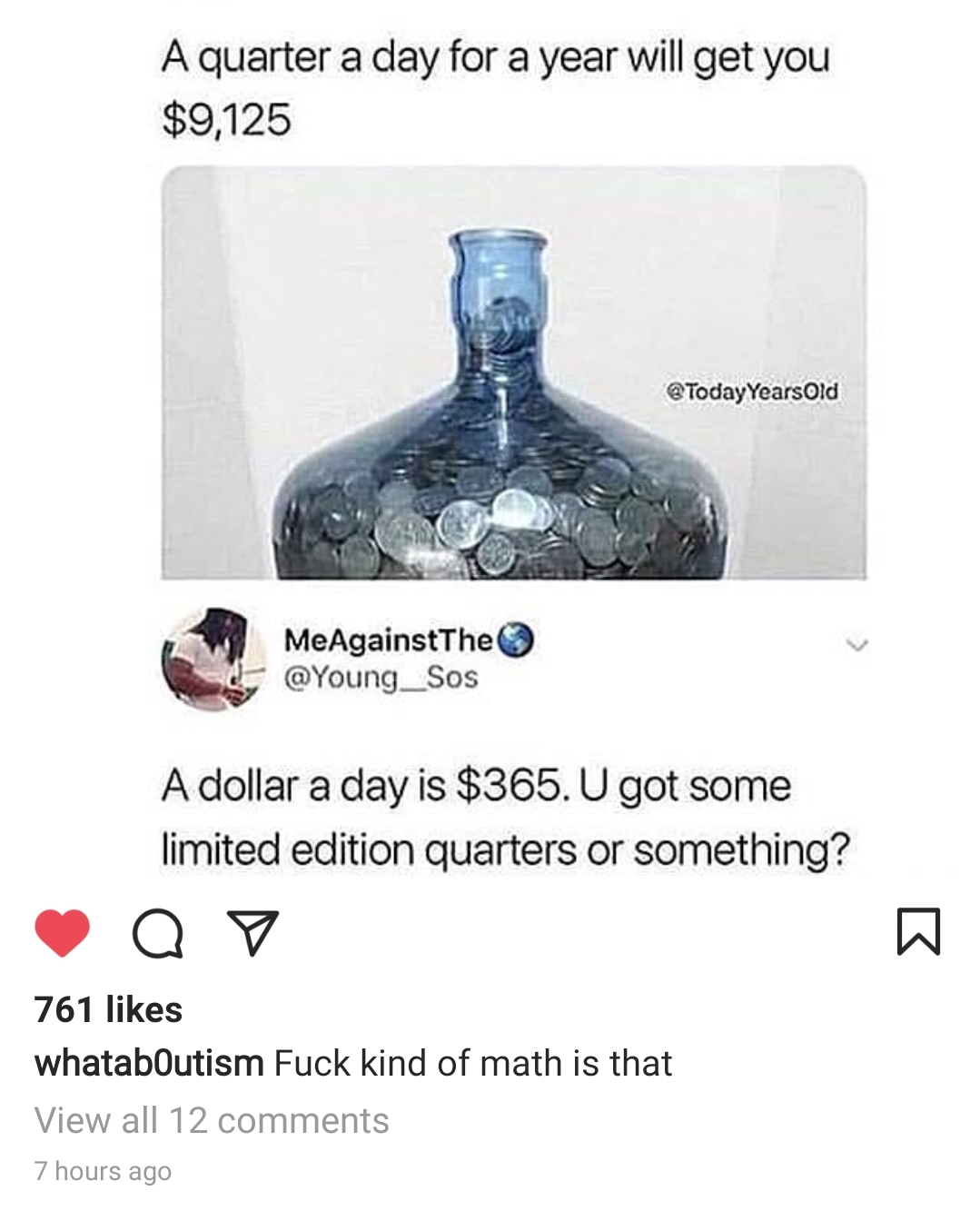The image size is (980, 1211).
Task: Click the @TodayYearsOld watermark
Action: point(753,392)
